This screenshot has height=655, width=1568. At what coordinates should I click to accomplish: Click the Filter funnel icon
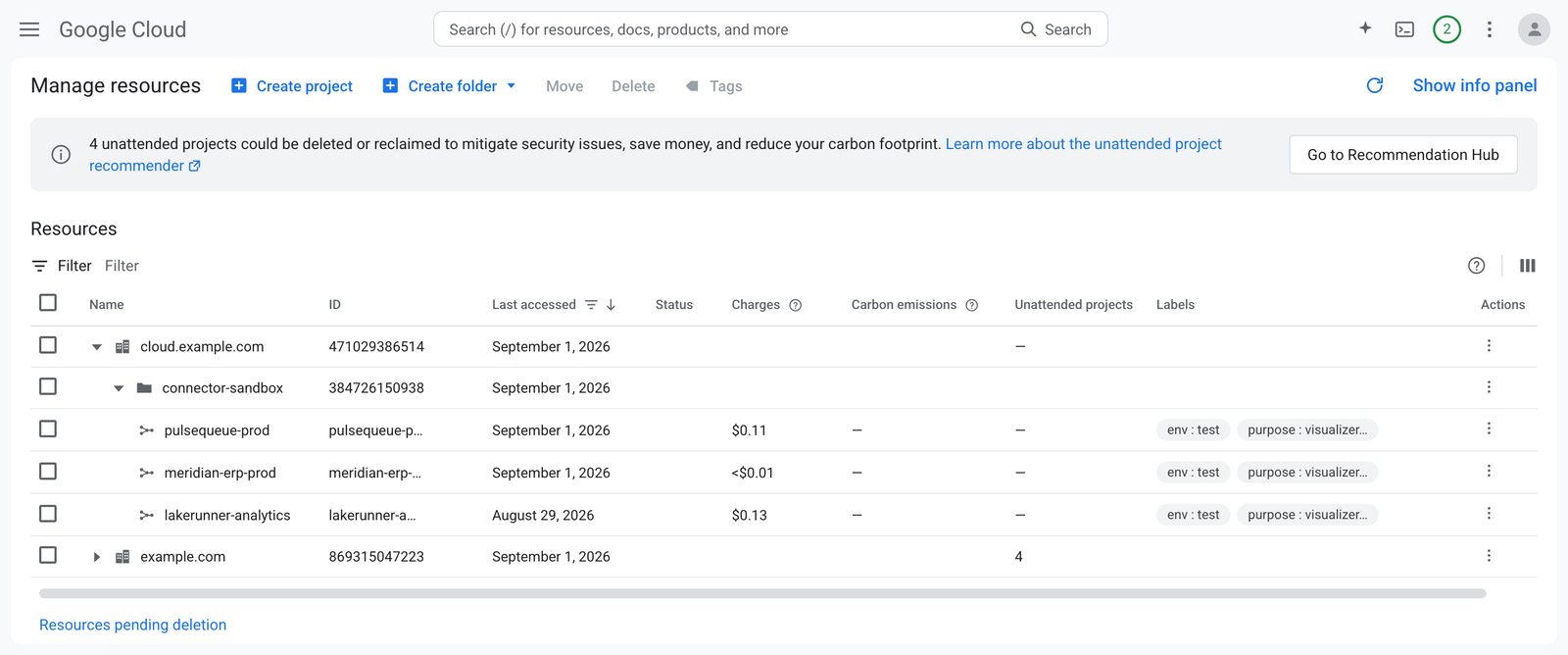tap(39, 266)
